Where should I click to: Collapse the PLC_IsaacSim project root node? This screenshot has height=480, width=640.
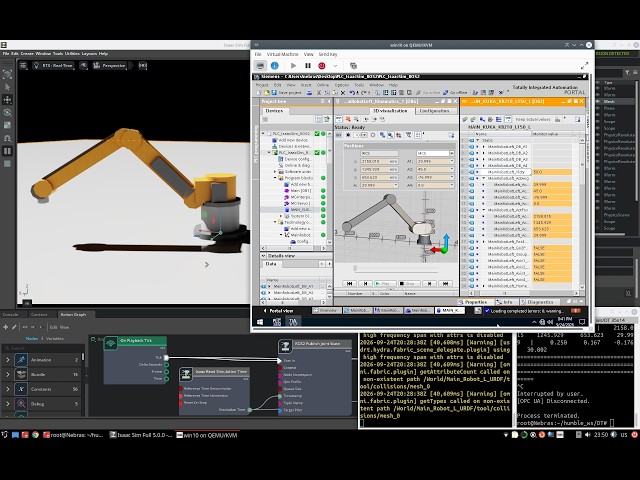[x=264, y=133]
